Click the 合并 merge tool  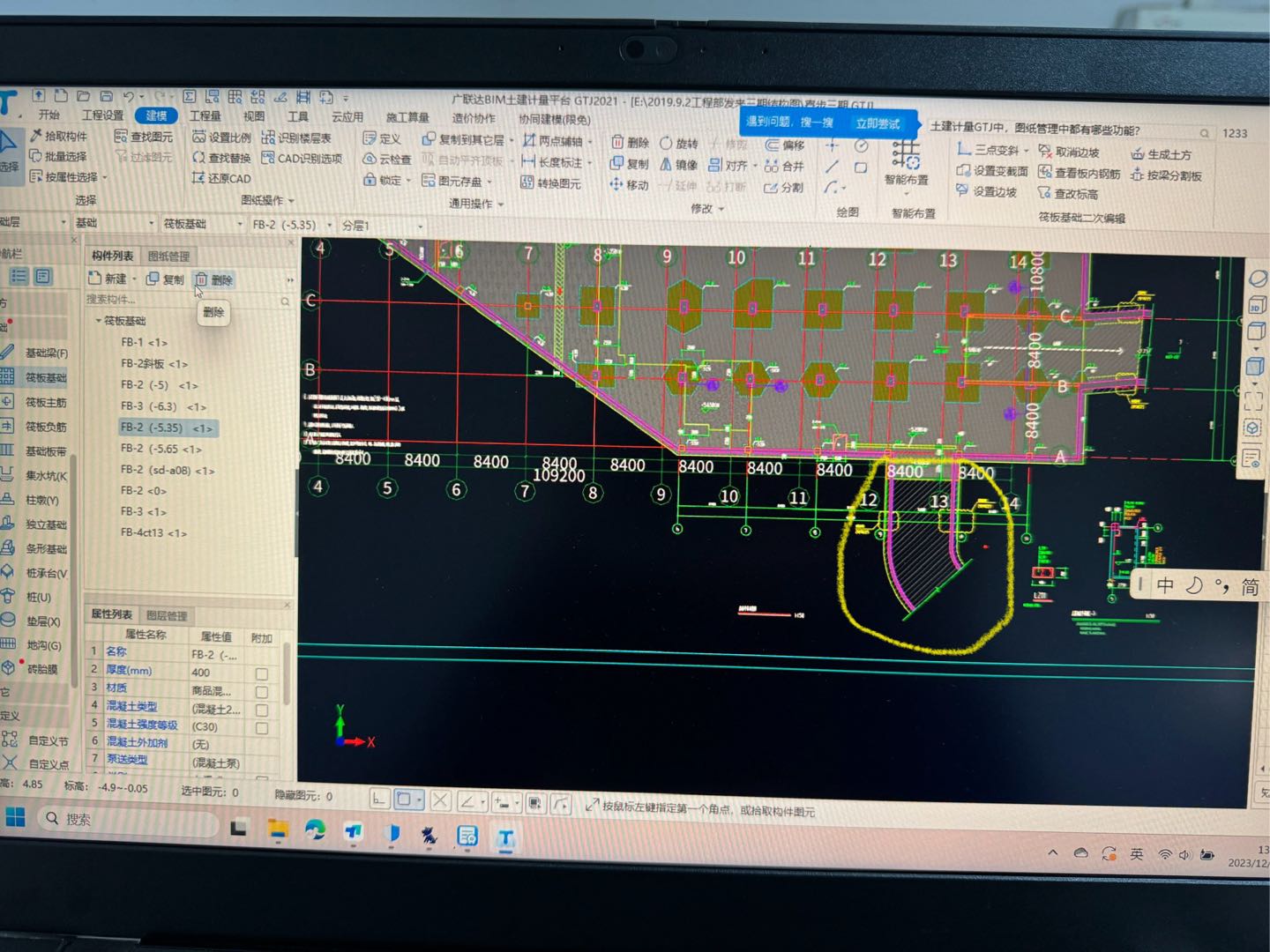(785, 166)
